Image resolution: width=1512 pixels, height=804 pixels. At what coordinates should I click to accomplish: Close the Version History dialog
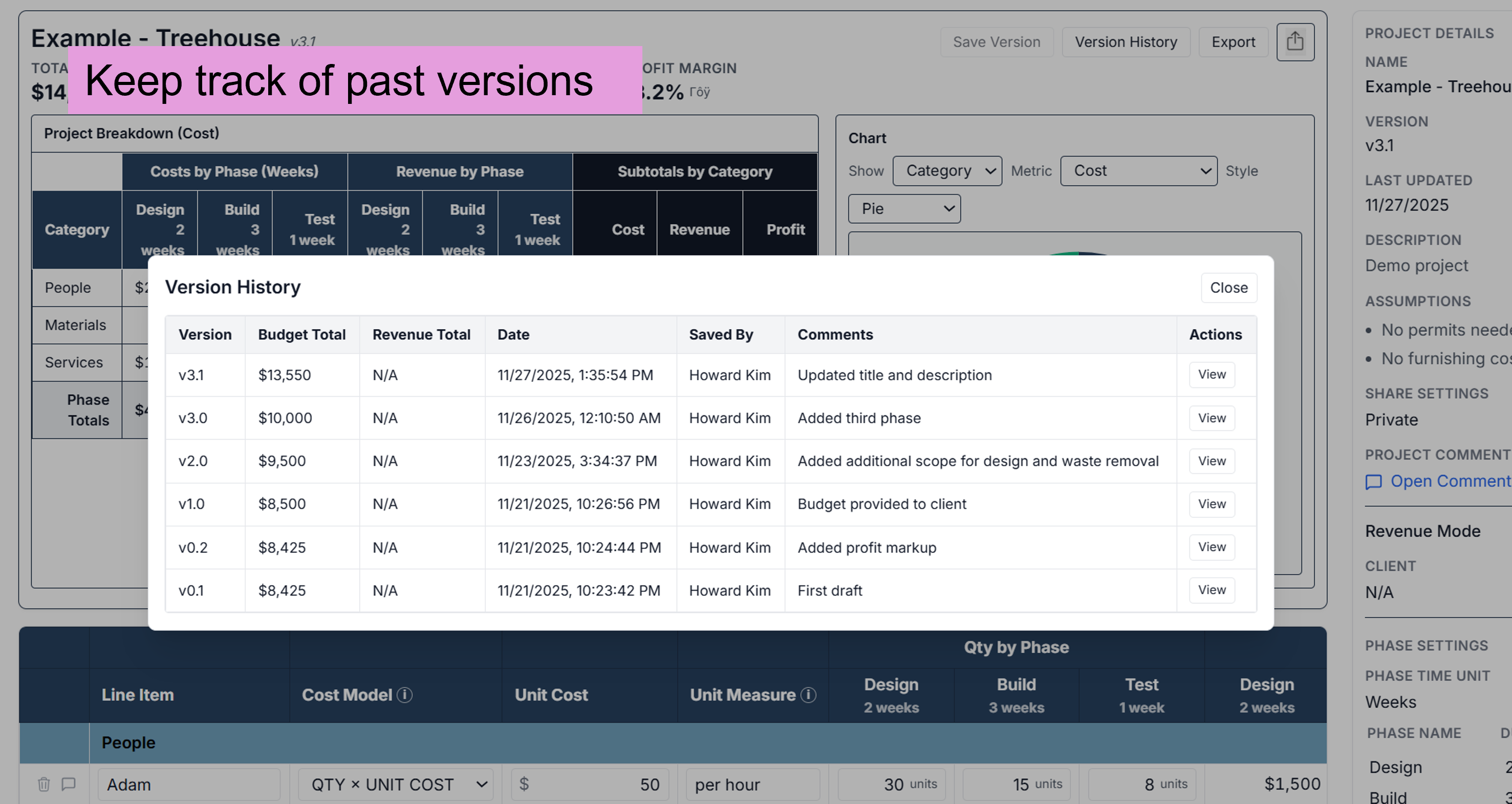click(x=1228, y=288)
